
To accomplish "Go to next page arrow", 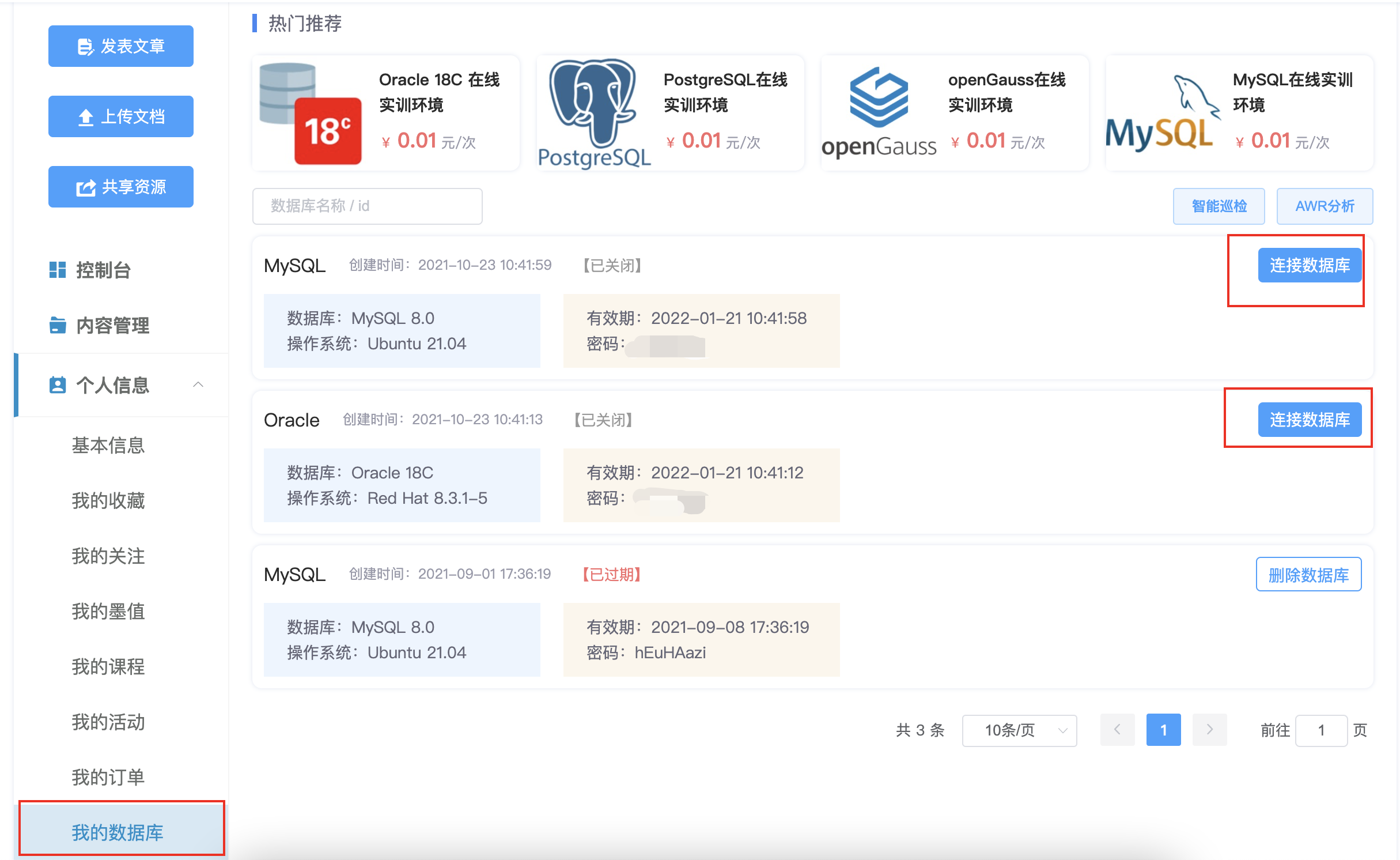I will [x=1209, y=730].
